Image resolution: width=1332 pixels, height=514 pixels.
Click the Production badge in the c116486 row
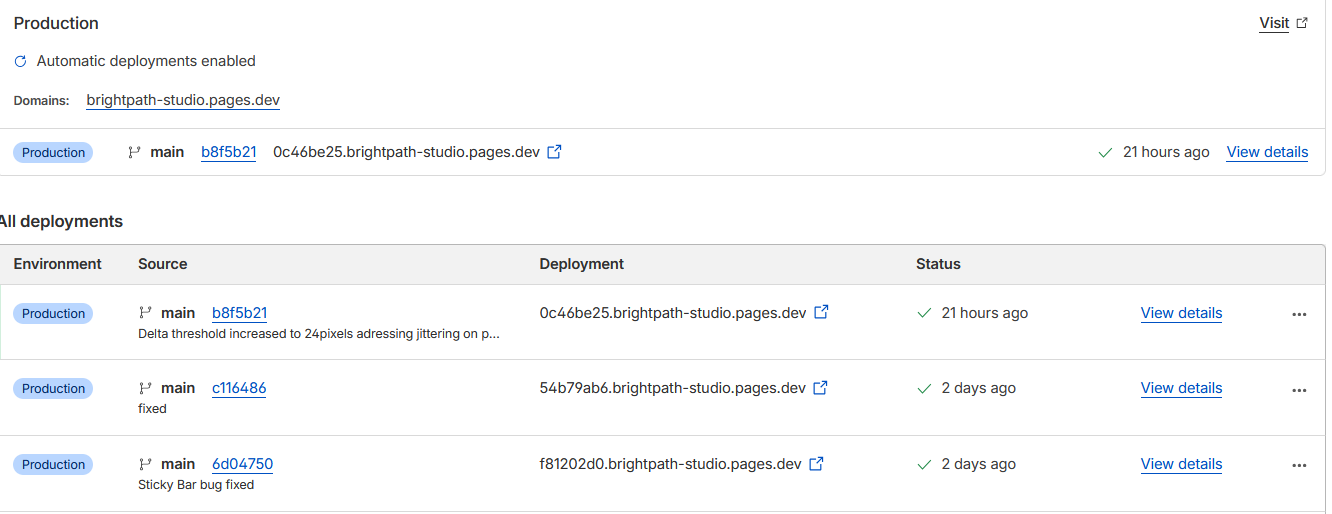pos(53,388)
